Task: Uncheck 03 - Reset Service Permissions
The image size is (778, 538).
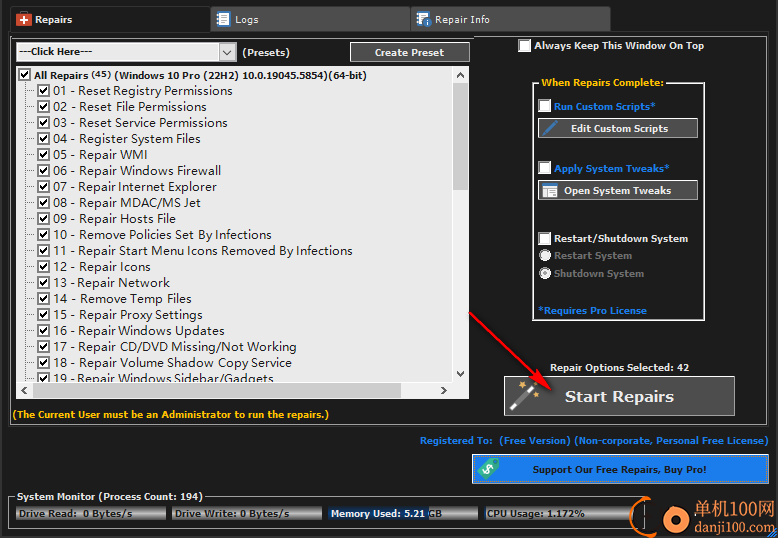Action: click(x=44, y=123)
